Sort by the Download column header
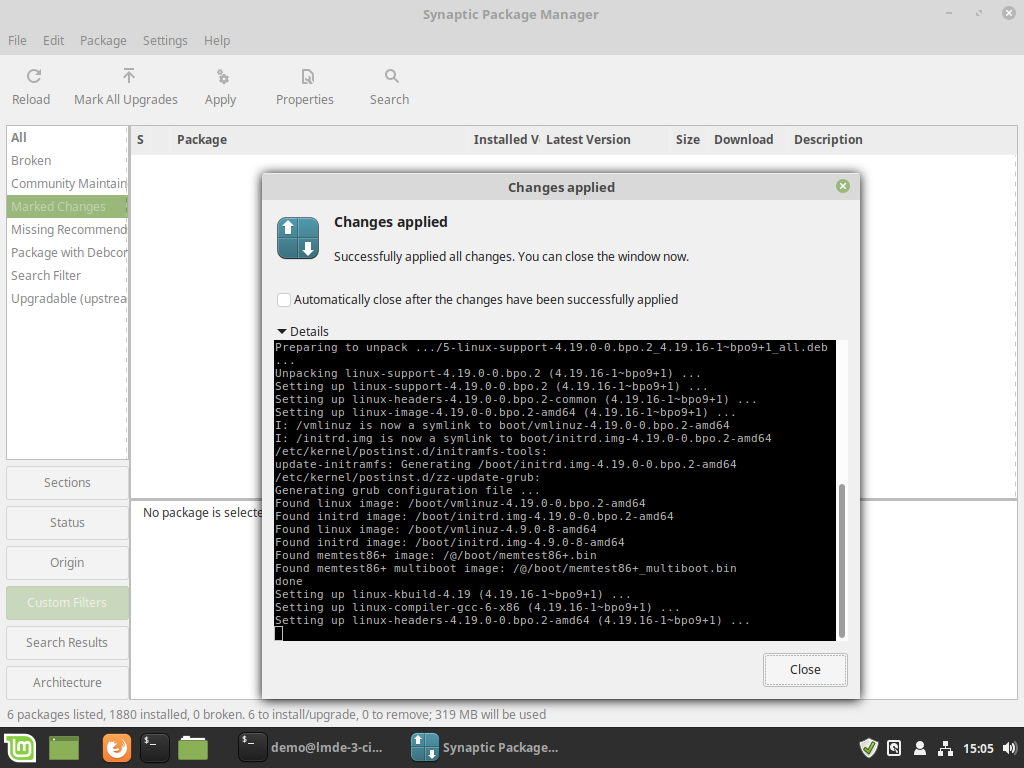 coord(747,140)
